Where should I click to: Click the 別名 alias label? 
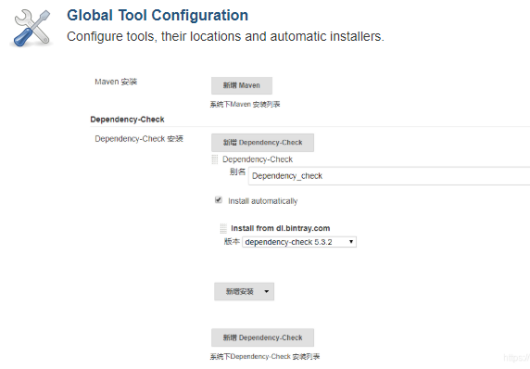pyautogui.click(x=237, y=172)
